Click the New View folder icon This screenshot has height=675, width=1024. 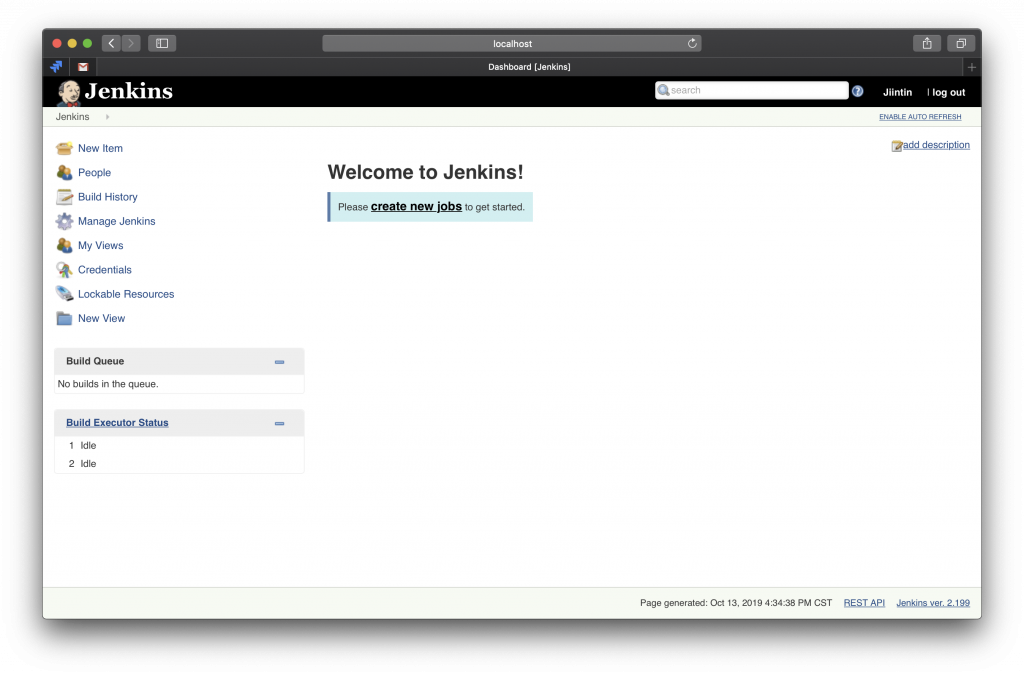64,319
